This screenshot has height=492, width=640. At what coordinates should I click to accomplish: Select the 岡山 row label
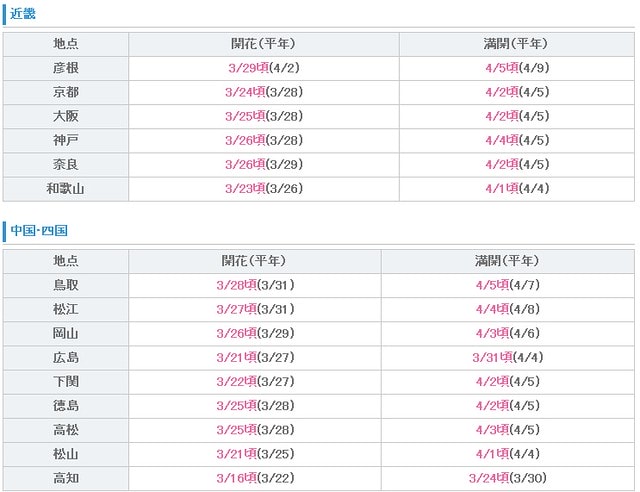(65, 333)
